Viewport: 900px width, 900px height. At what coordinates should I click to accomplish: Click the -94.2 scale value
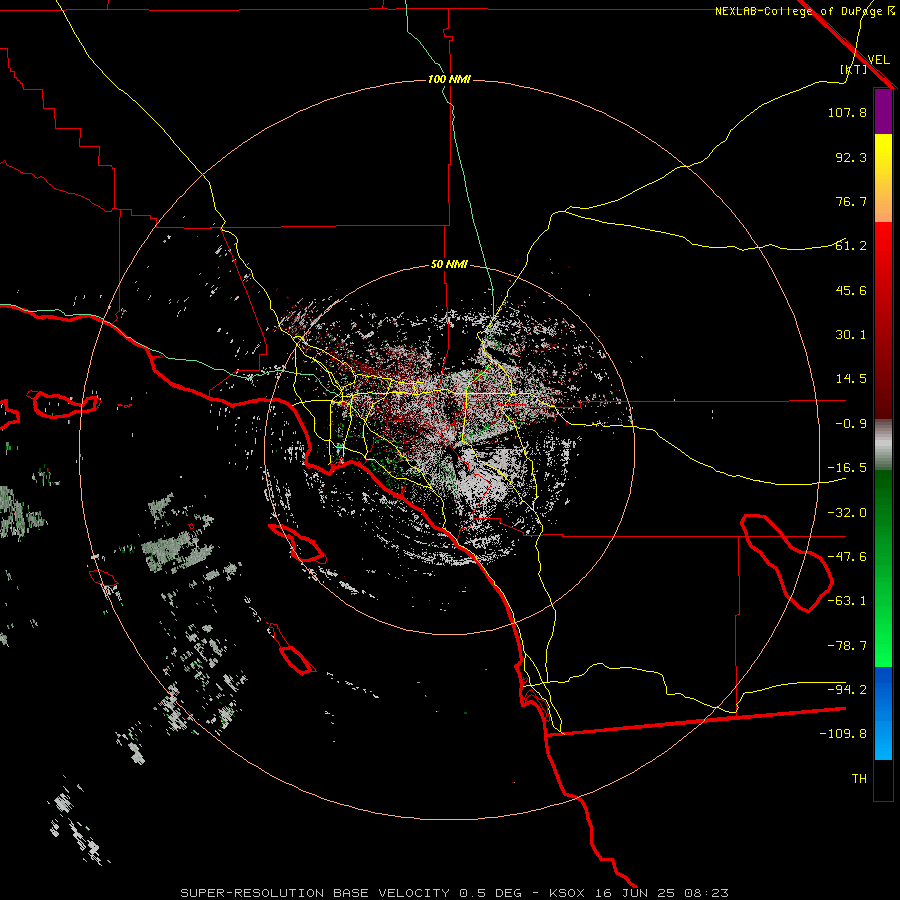[x=847, y=690]
